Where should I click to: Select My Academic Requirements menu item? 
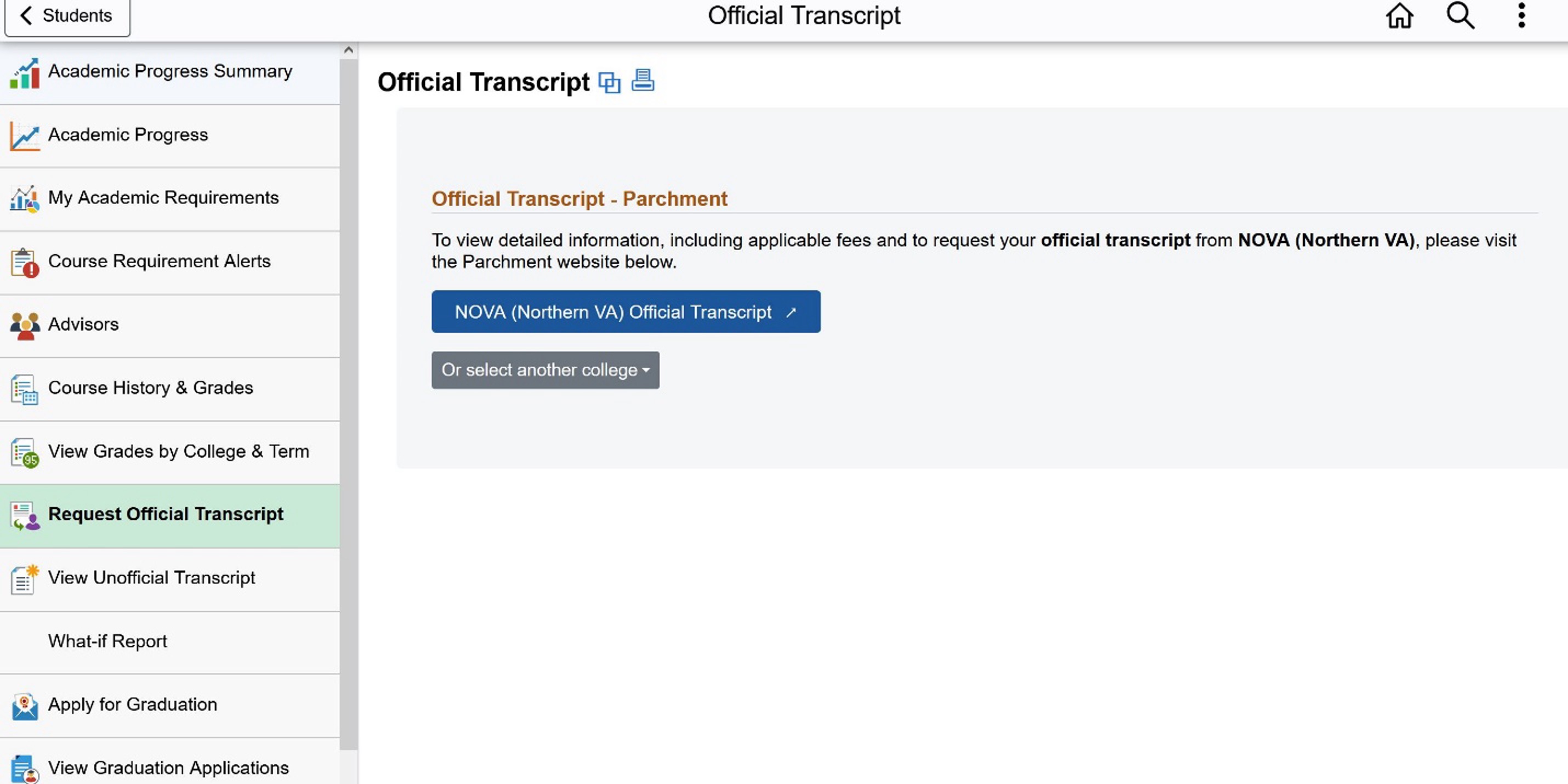click(170, 198)
